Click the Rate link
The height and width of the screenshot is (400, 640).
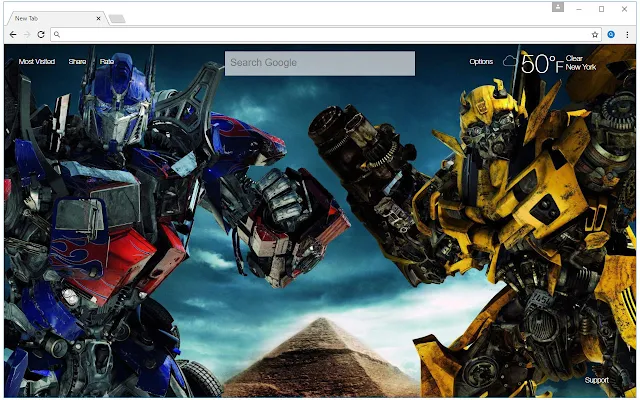(107, 62)
